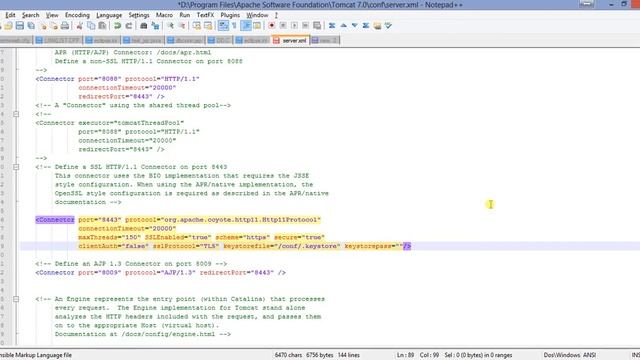Cut selection using the scissors icon
640x360 pixels.
point(80,26)
